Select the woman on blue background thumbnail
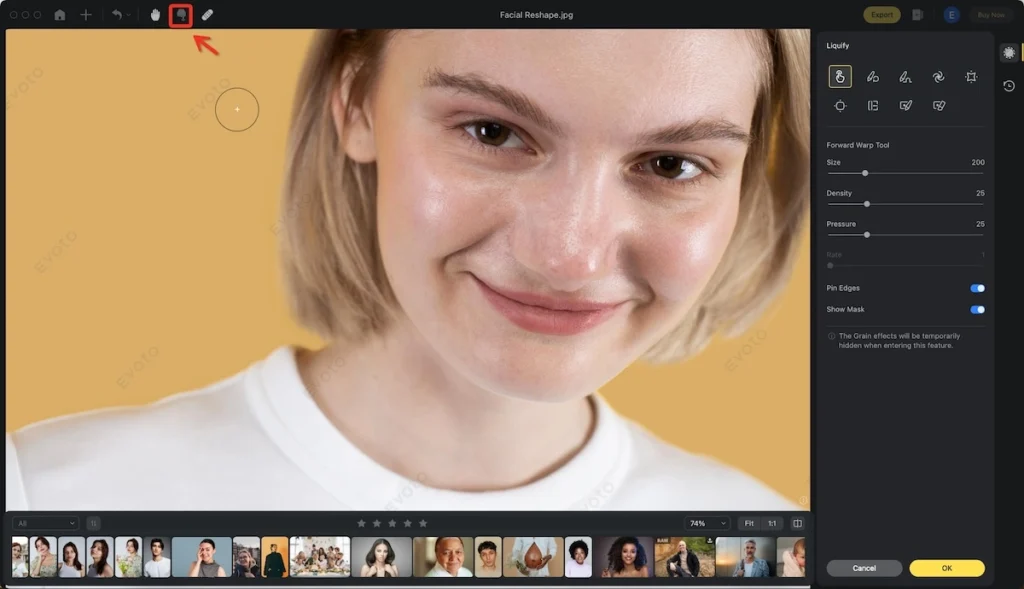This screenshot has height=589, width=1024. 201,557
